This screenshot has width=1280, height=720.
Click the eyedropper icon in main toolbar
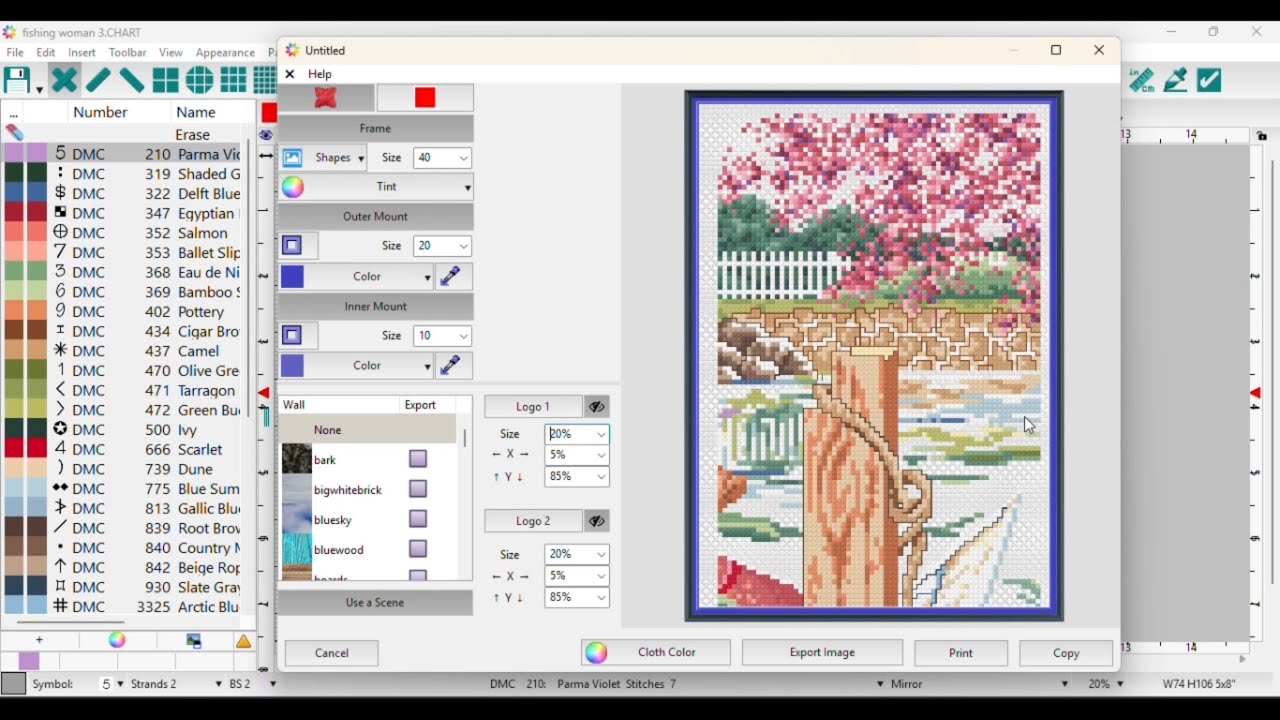pos(1176,80)
